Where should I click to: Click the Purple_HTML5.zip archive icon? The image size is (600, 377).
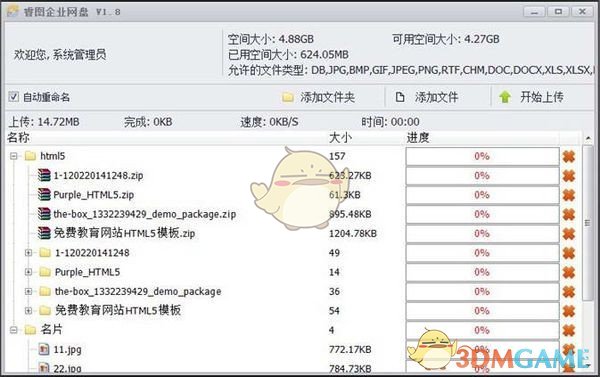[44, 194]
